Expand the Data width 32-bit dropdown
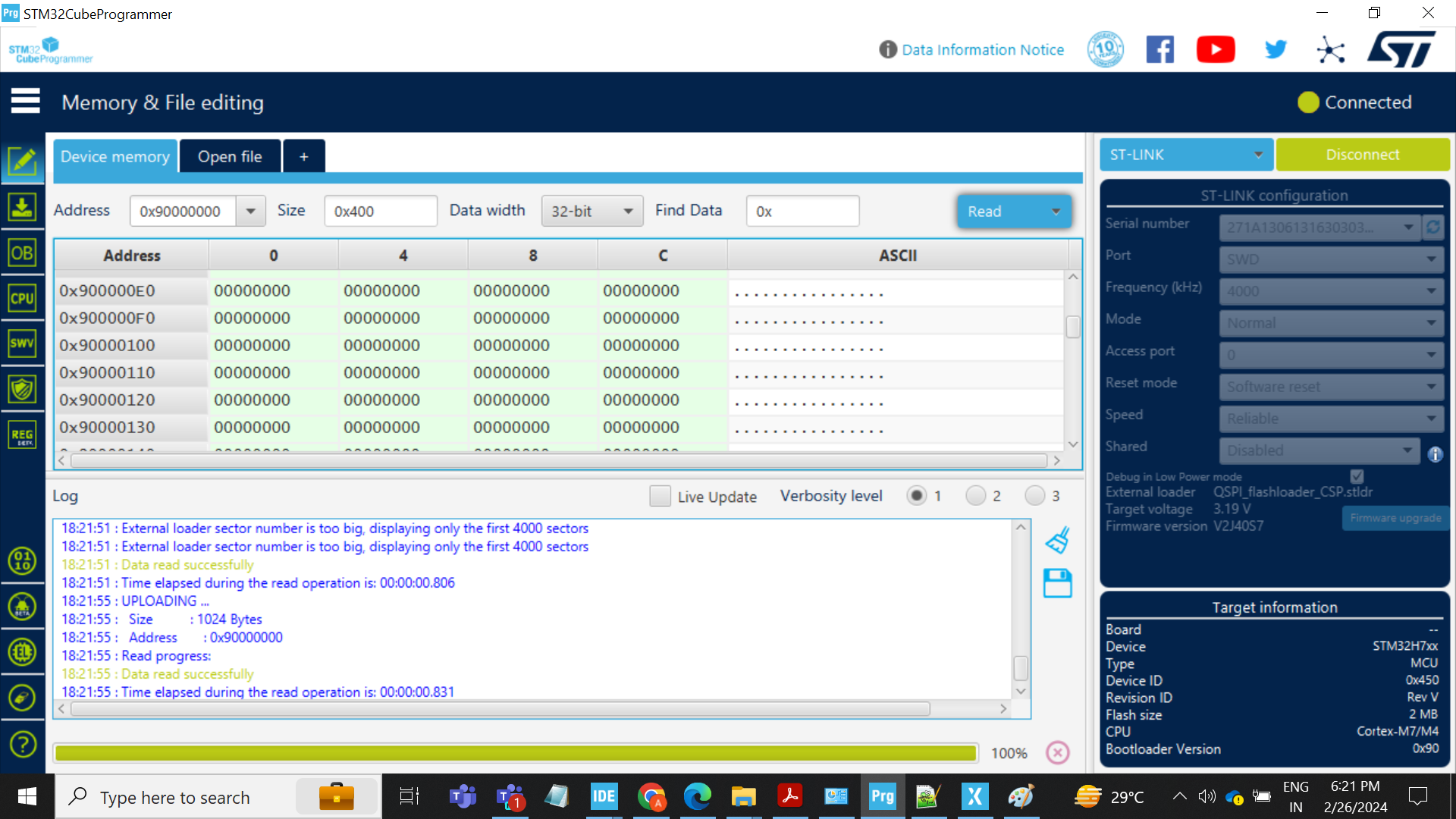This screenshot has height=819, width=1456. [x=592, y=211]
